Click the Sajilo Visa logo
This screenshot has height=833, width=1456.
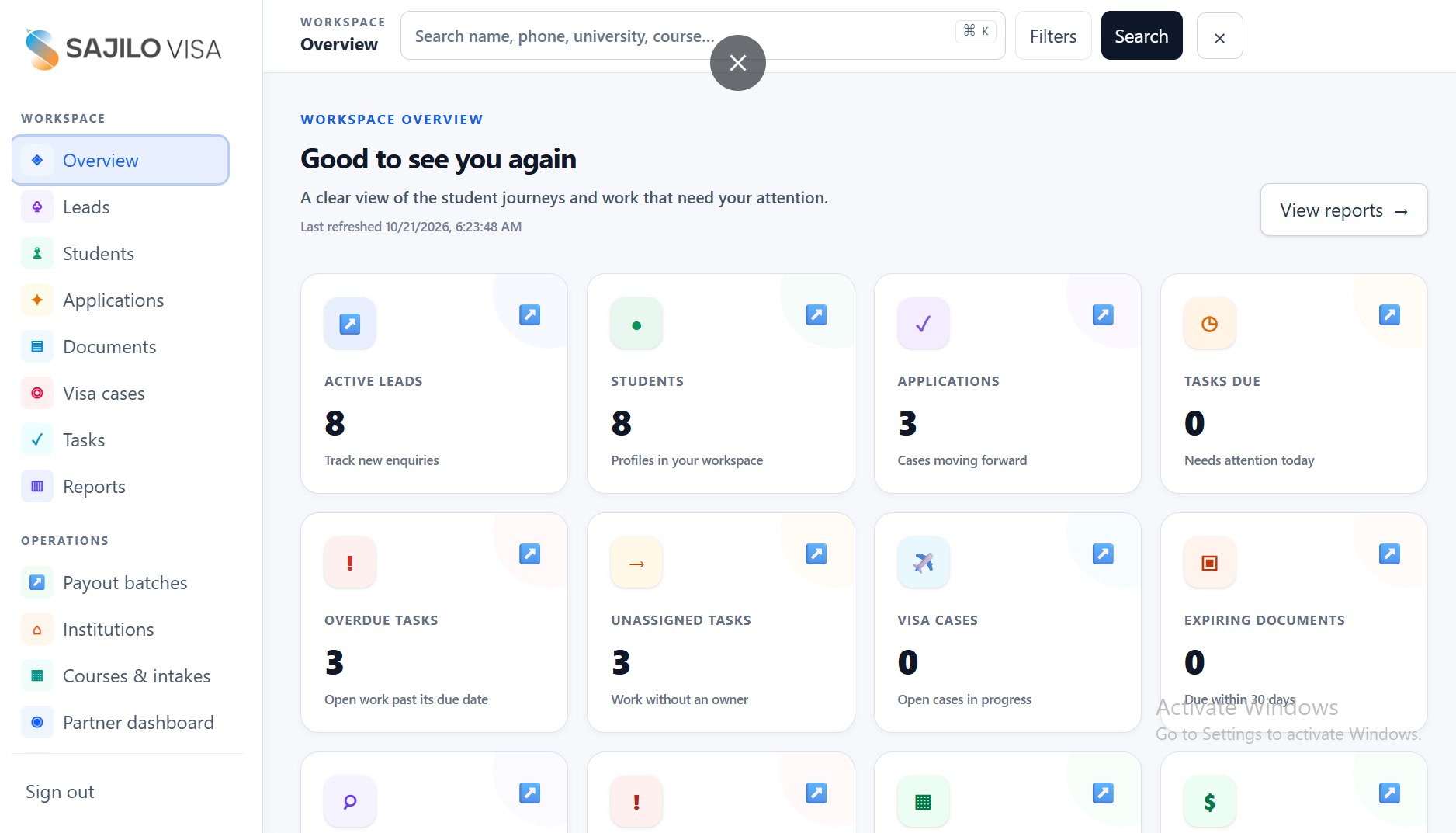point(123,49)
